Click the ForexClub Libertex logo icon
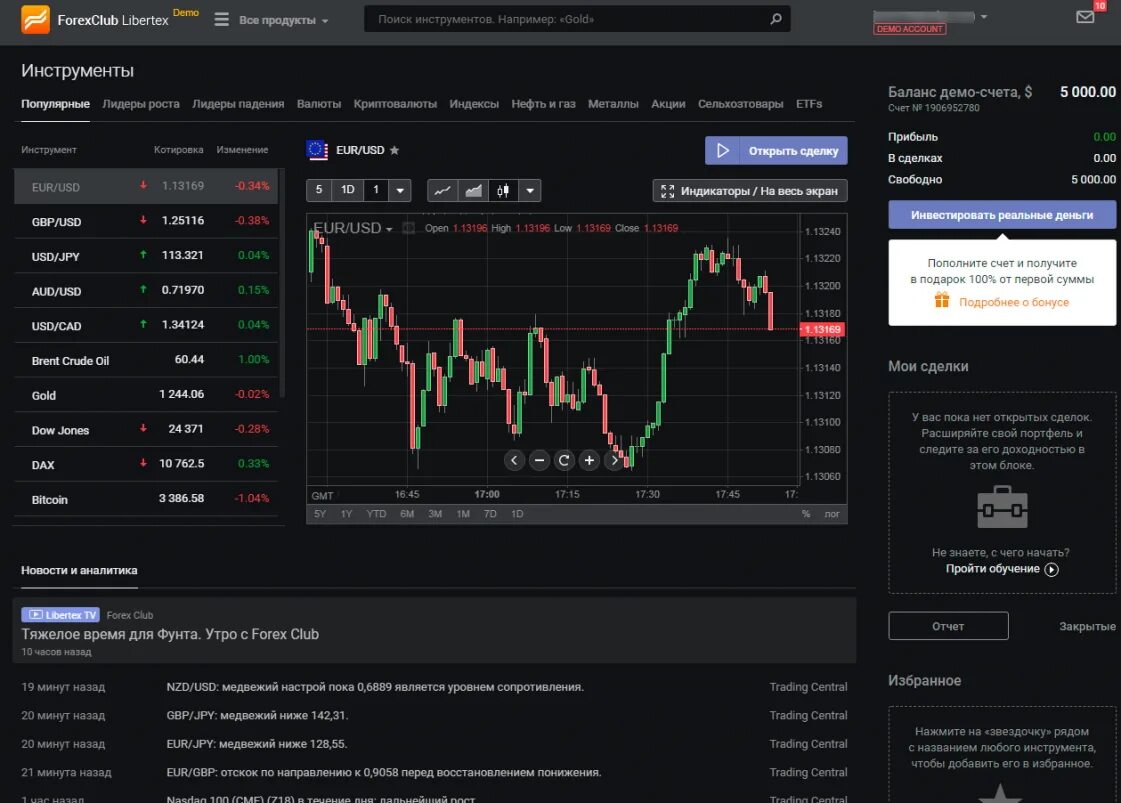Viewport: 1121px width, 803px height. point(35,19)
